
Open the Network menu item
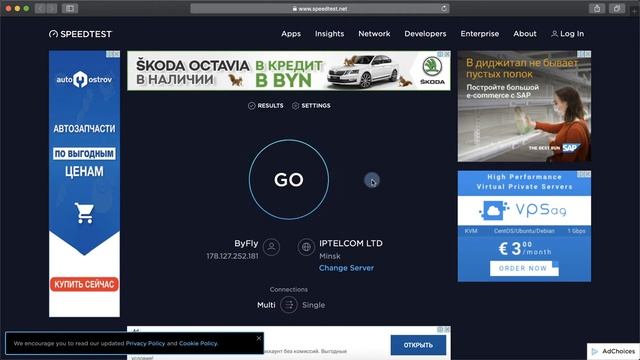pyautogui.click(x=374, y=34)
